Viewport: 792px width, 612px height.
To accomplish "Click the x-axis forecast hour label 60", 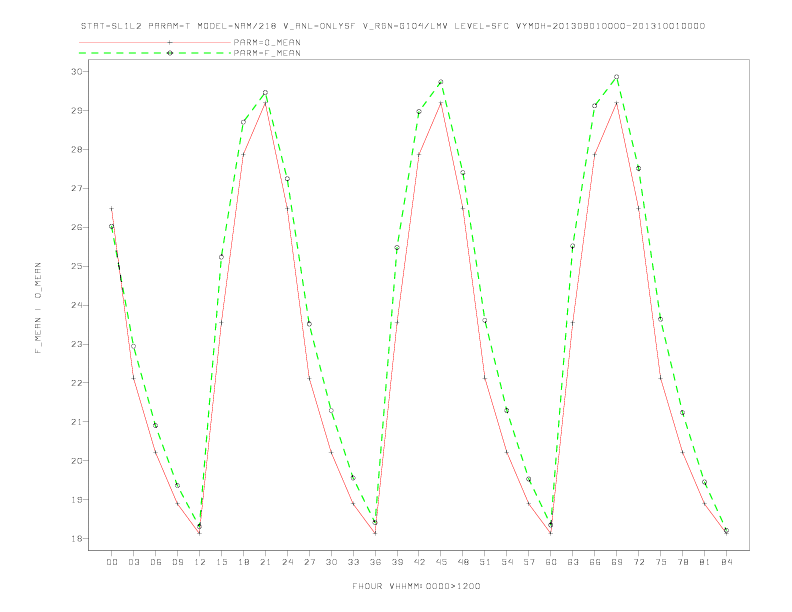I will click(x=551, y=562).
